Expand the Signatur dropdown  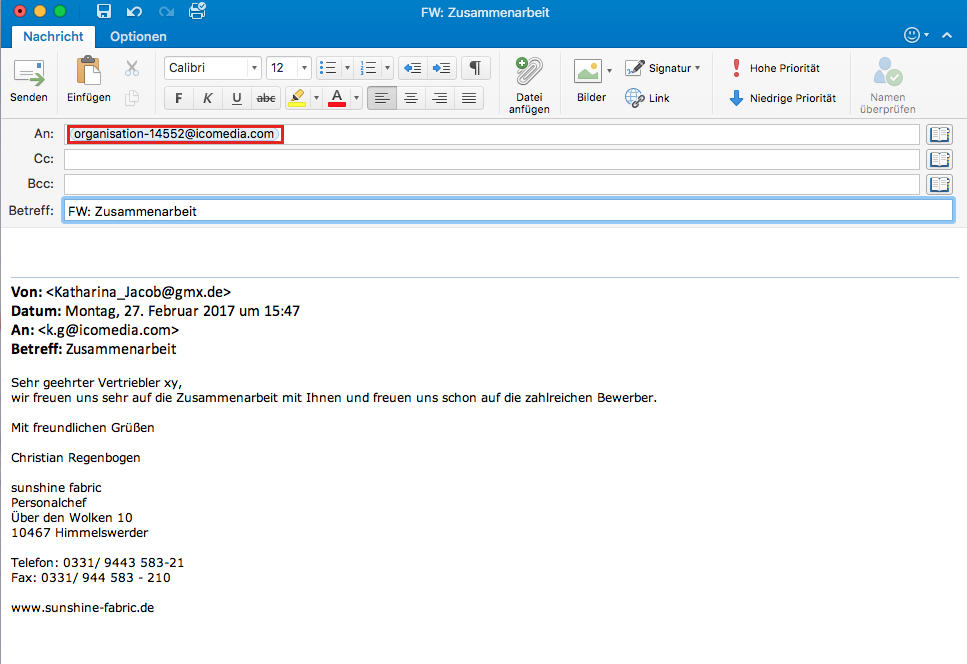click(697, 68)
